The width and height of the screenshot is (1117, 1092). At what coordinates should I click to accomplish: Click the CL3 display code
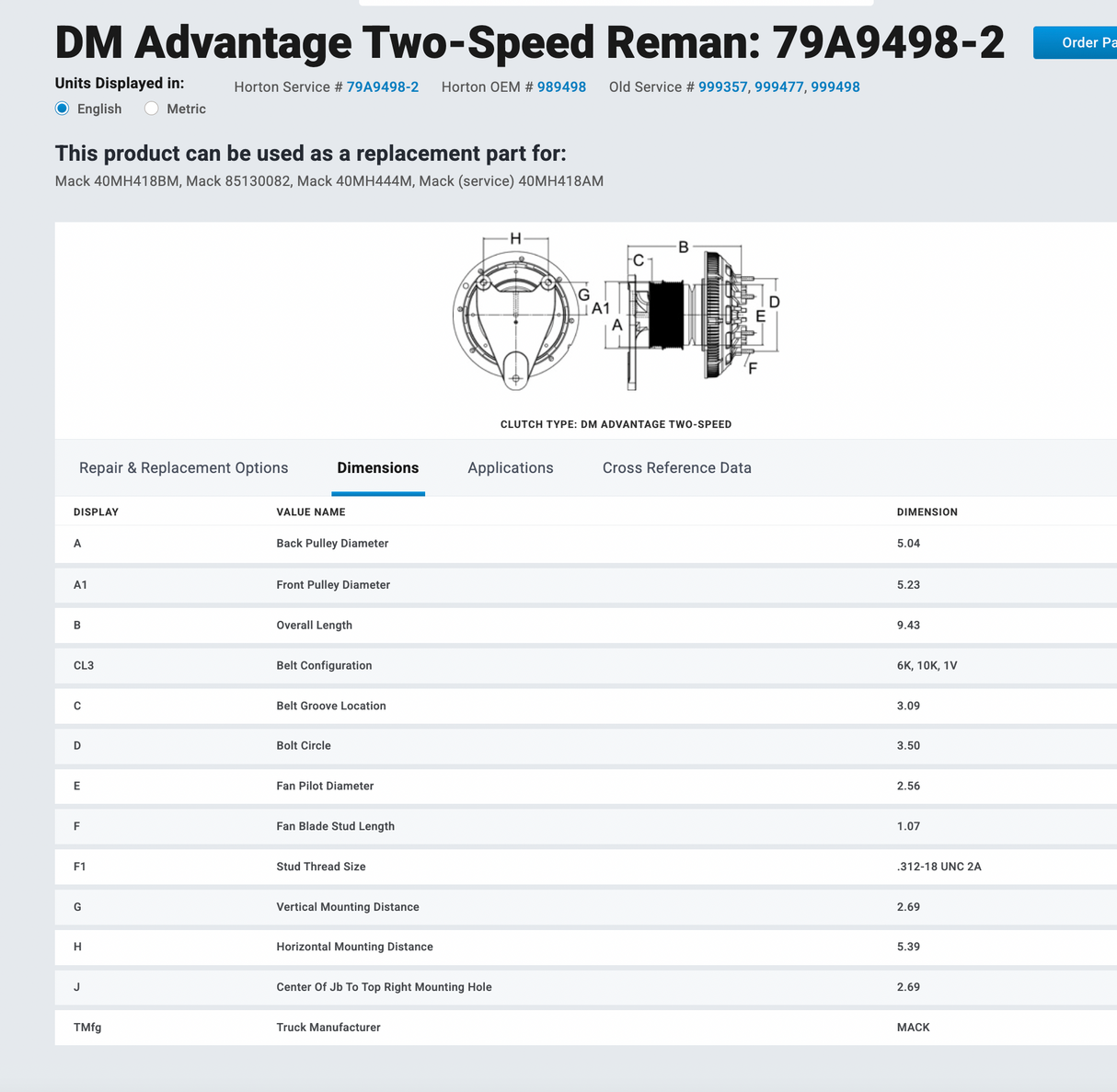pyautogui.click(x=84, y=666)
